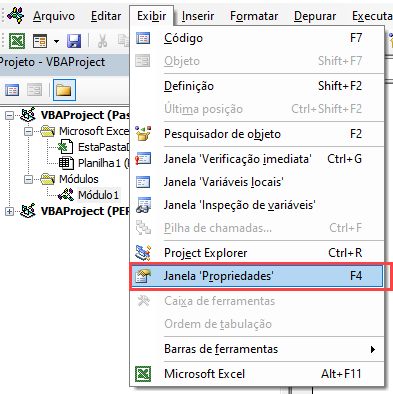Collapse the Módulos folder node
The width and height of the screenshot is (393, 394).
28,179
